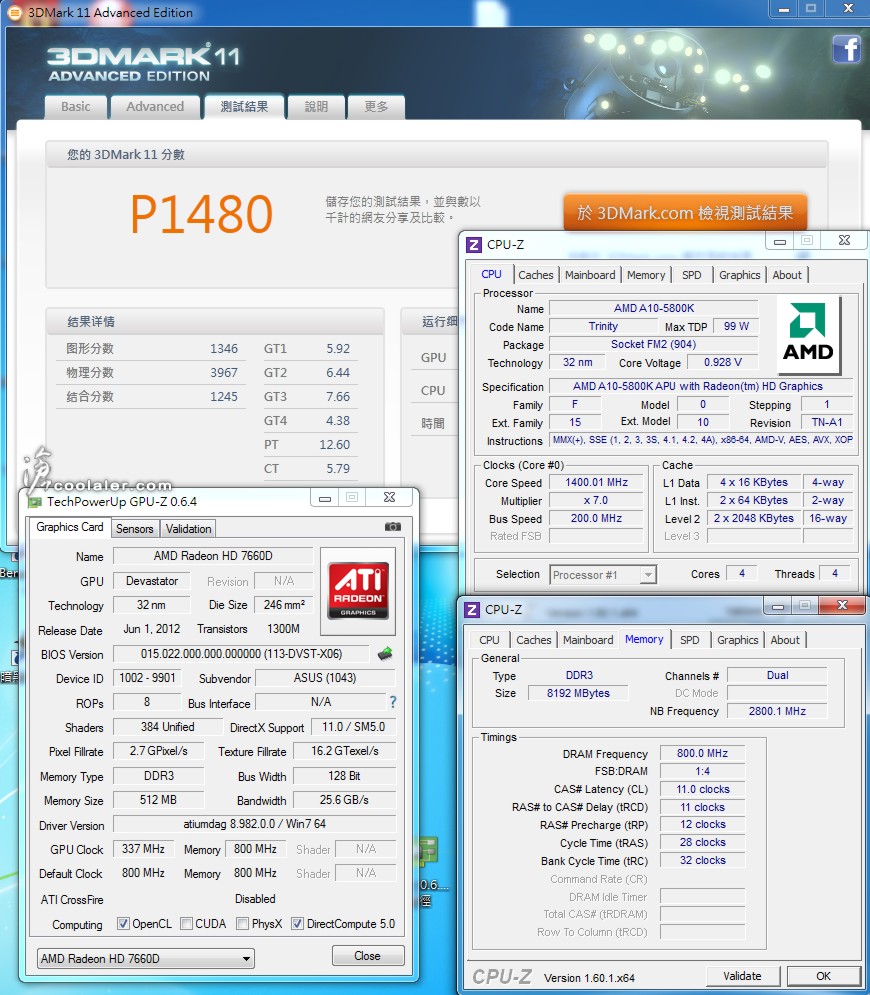Click the 3DMark 11 title bar app icon
The height and width of the screenshot is (995, 870).
pyautogui.click(x=14, y=12)
